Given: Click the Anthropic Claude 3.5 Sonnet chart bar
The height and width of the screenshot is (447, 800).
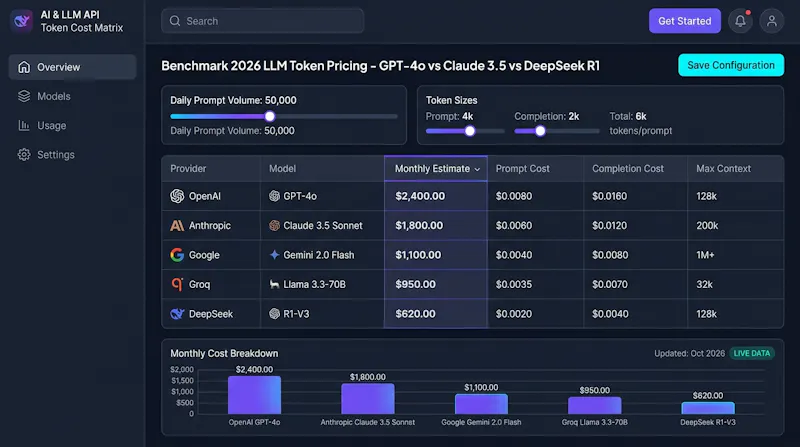Looking at the screenshot, I should [367, 399].
